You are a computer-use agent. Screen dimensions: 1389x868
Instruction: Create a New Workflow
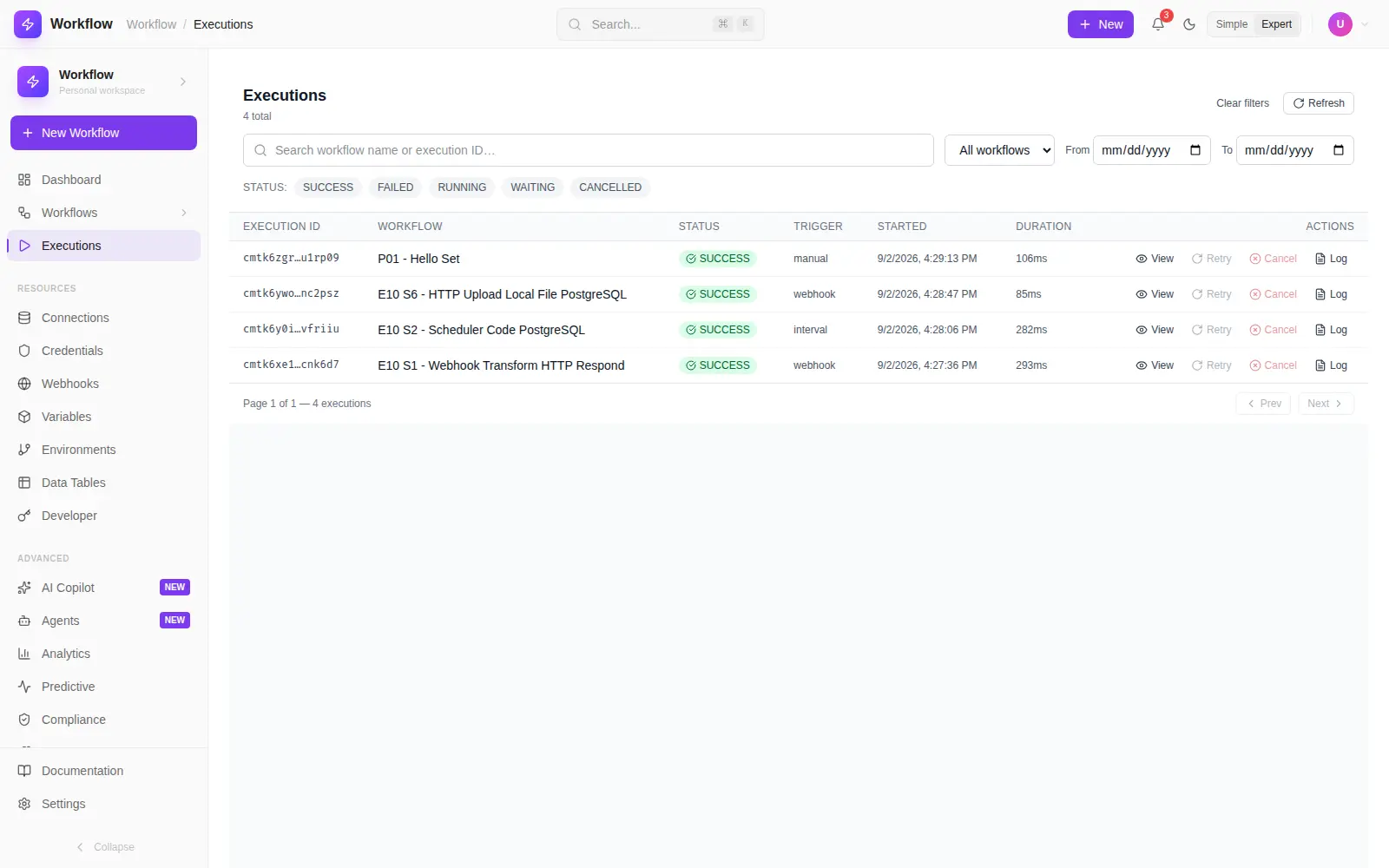pyautogui.click(x=103, y=133)
